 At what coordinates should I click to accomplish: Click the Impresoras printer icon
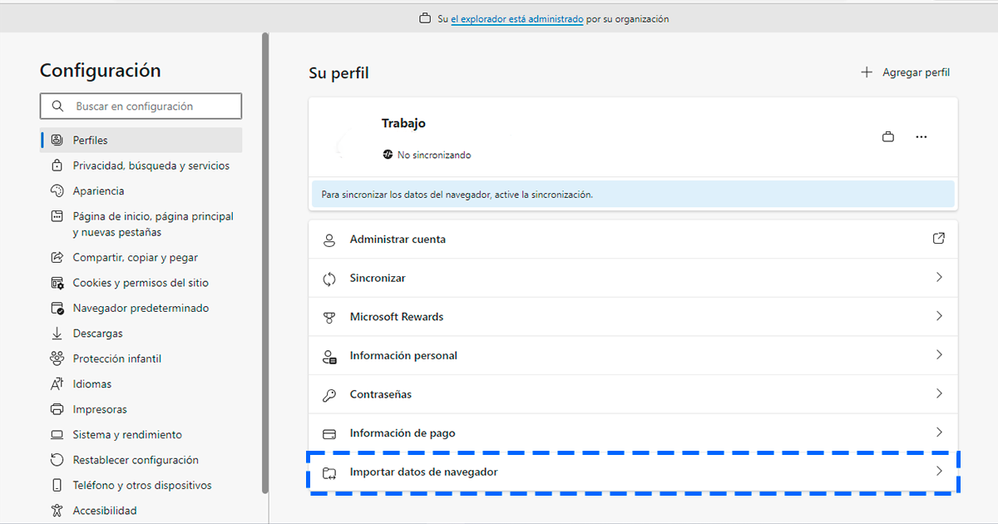57,409
